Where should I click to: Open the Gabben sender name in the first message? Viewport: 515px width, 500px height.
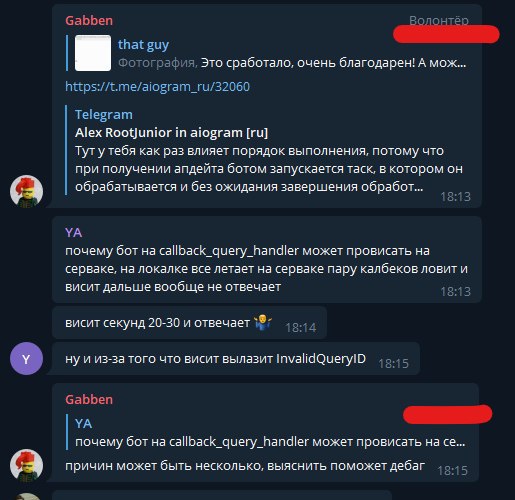tap(89, 21)
